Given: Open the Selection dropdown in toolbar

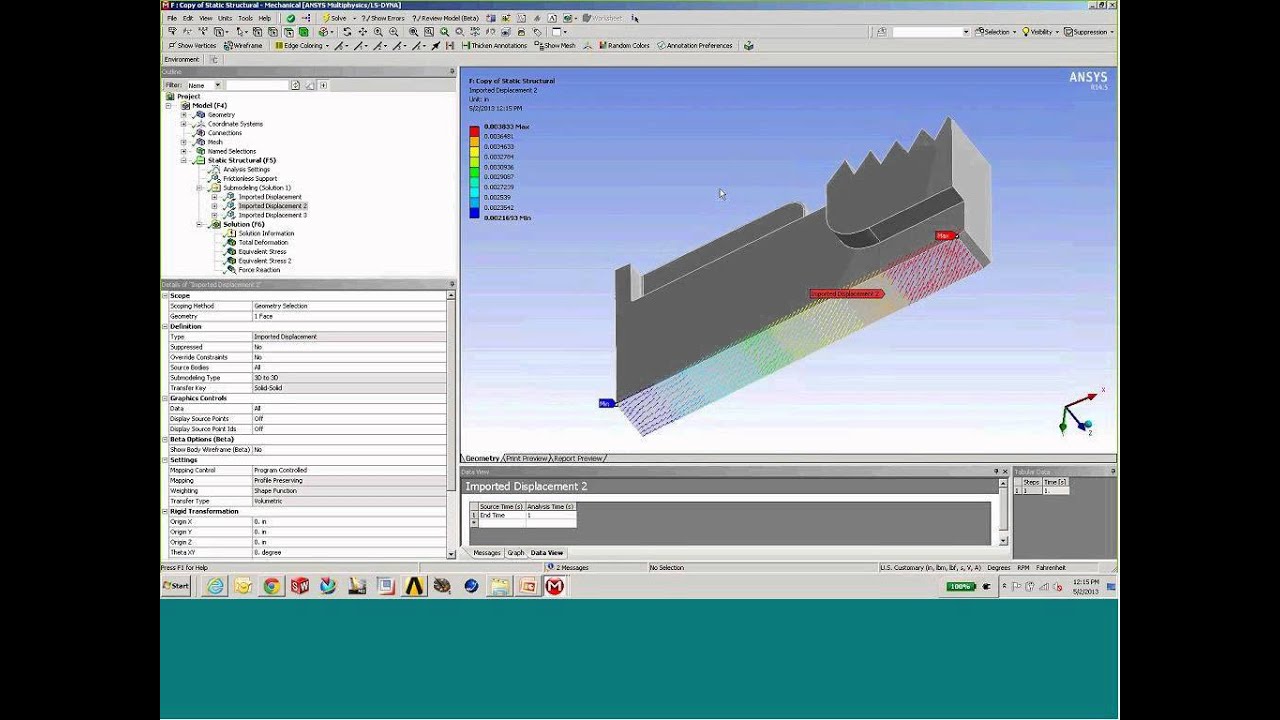Looking at the screenshot, I should point(995,32).
